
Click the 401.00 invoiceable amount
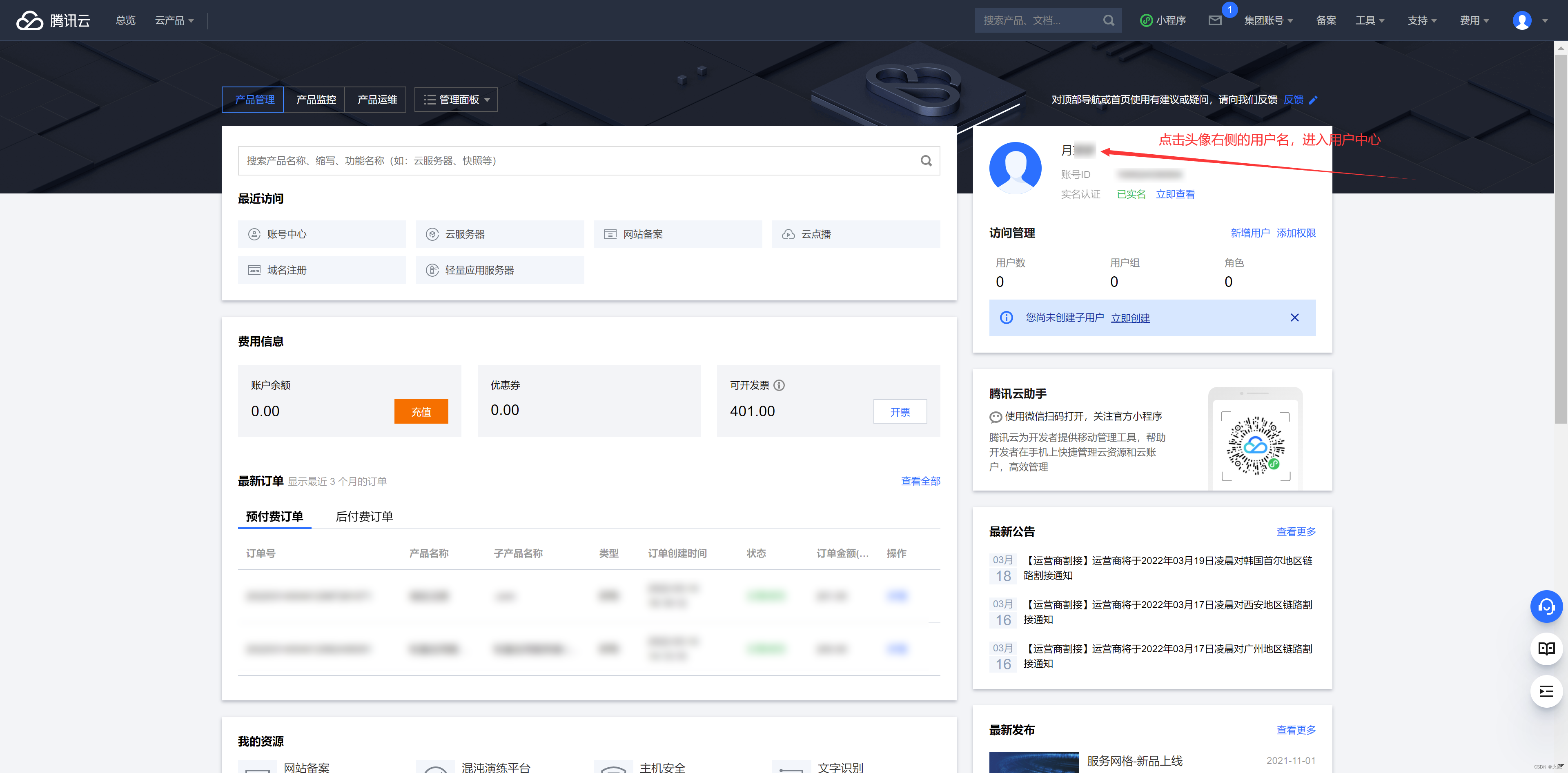click(x=752, y=412)
